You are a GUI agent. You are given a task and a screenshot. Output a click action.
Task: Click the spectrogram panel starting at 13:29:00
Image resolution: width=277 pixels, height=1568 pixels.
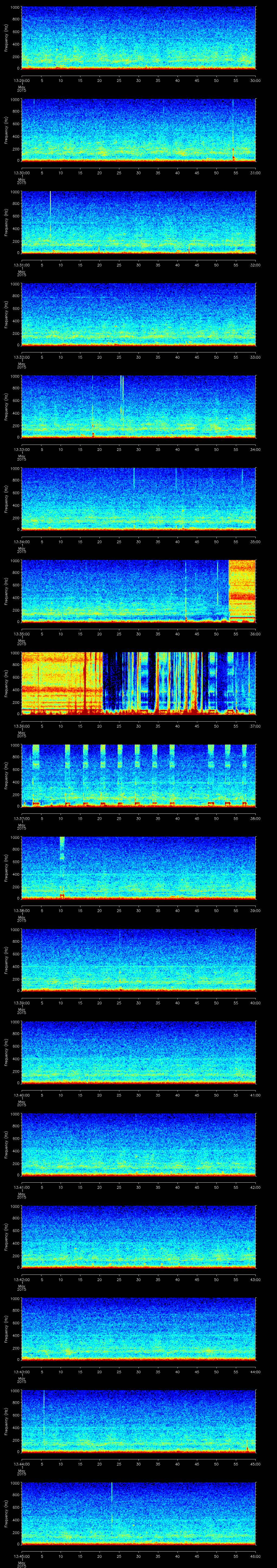click(x=138, y=38)
